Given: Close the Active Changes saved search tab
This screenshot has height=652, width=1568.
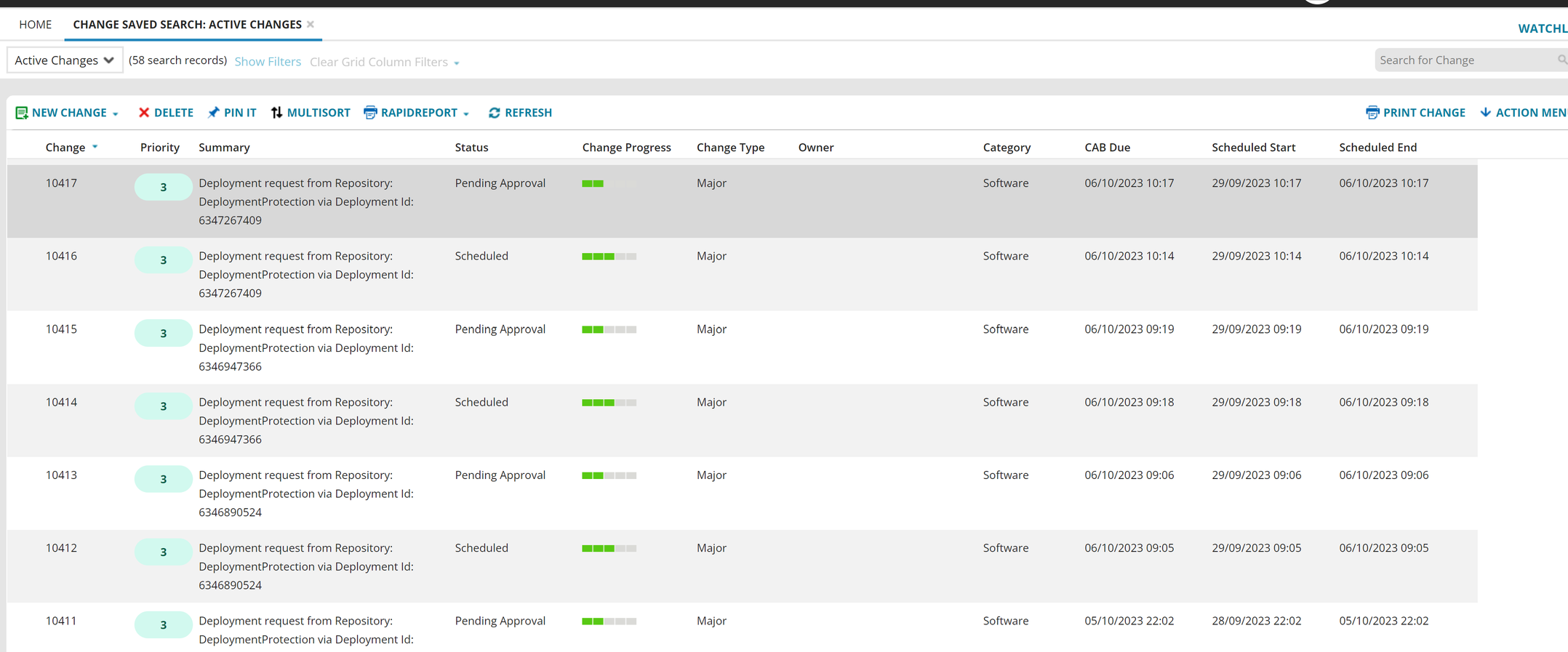Looking at the screenshot, I should tap(311, 24).
